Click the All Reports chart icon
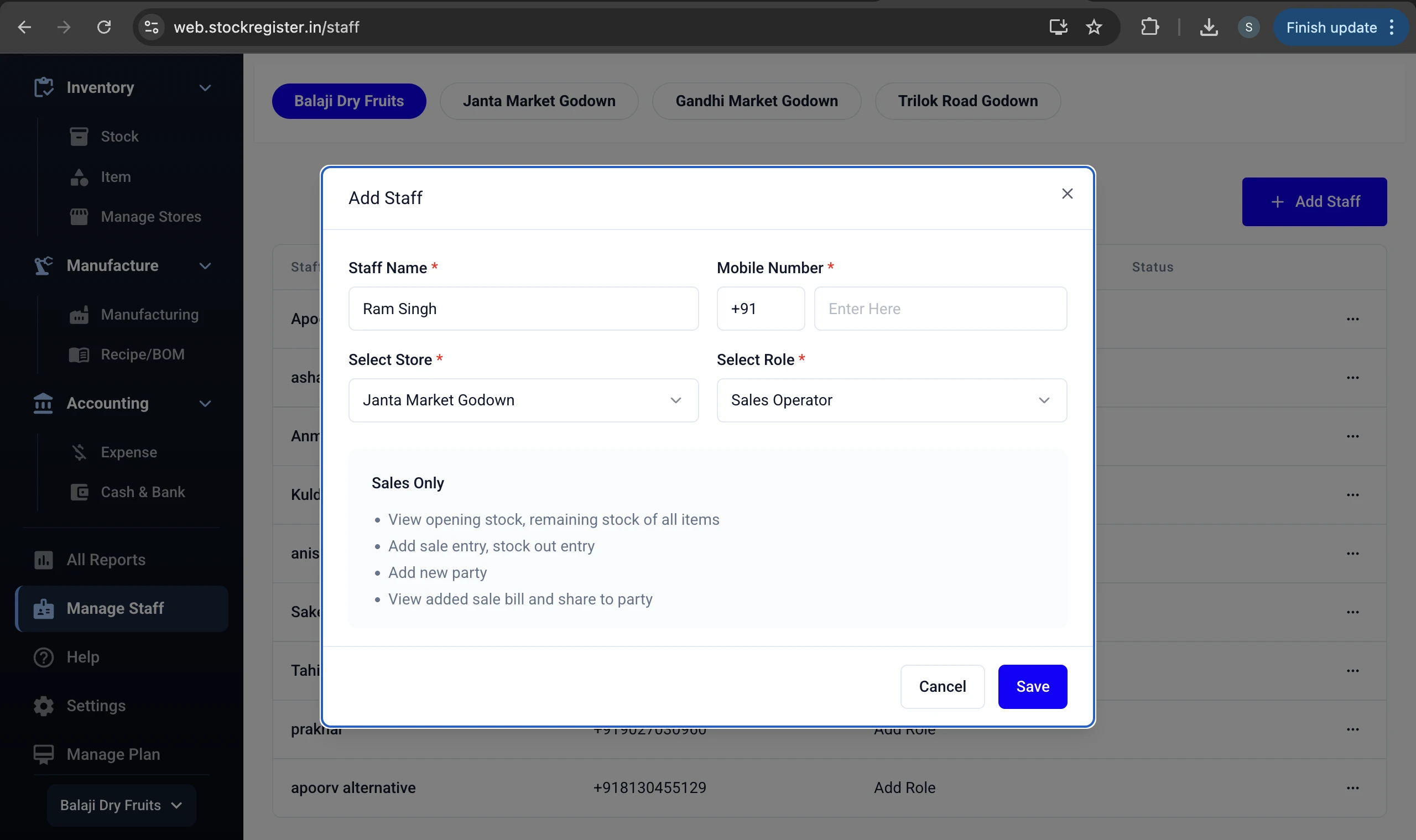The image size is (1416, 840). (44, 560)
